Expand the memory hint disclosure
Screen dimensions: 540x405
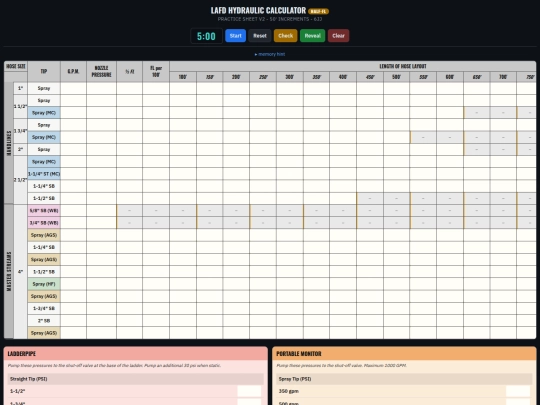(270, 54)
